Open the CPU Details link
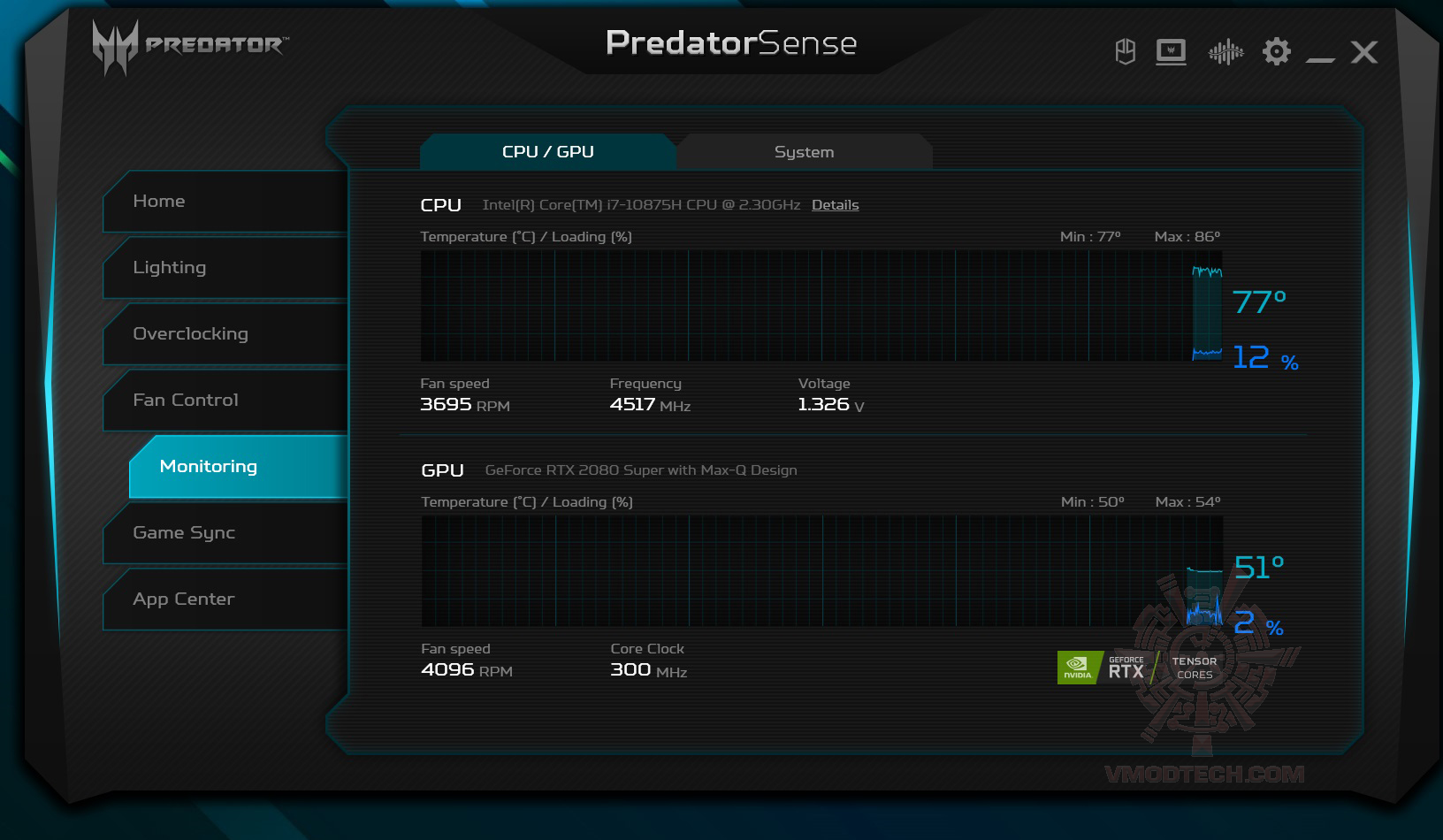Screen dimensions: 1443x840 click(x=836, y=205)
